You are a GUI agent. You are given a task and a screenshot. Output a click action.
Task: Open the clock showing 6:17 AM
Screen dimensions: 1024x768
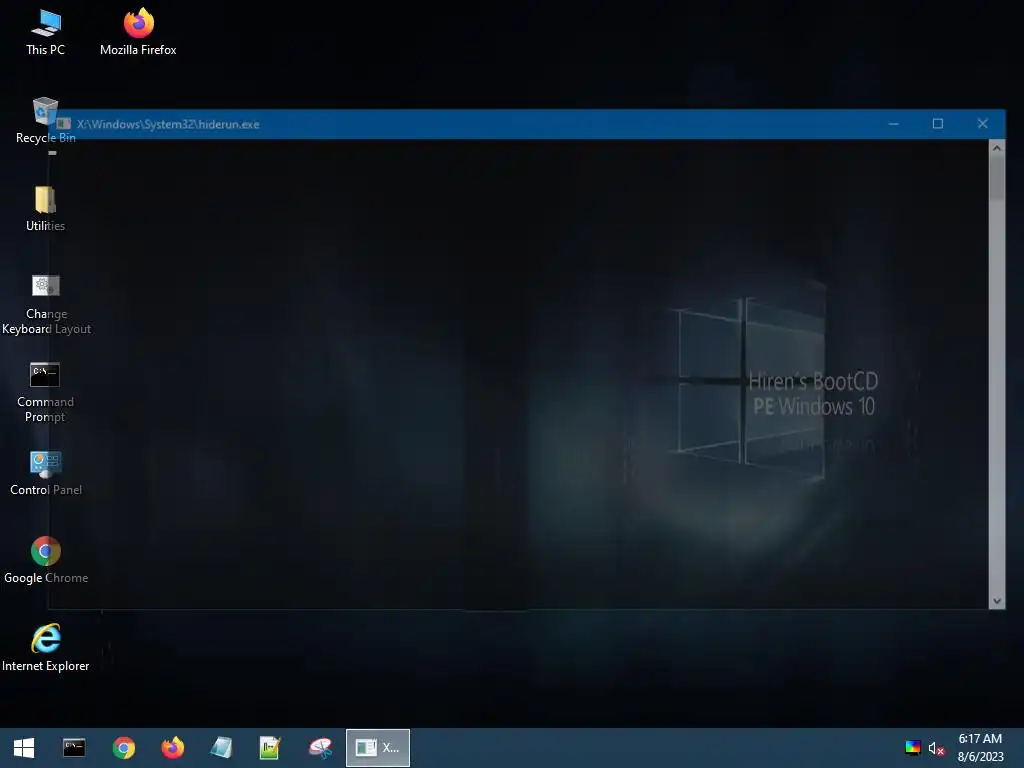pyautogui.click(x=980, y=748)
